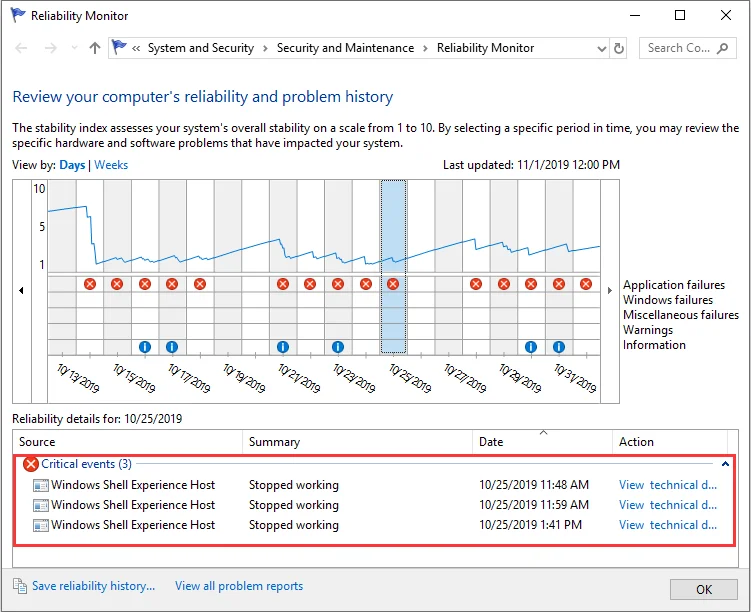Click the flag icon in address bar
Screen dimensions: 751x612
(x=119, y=47)
